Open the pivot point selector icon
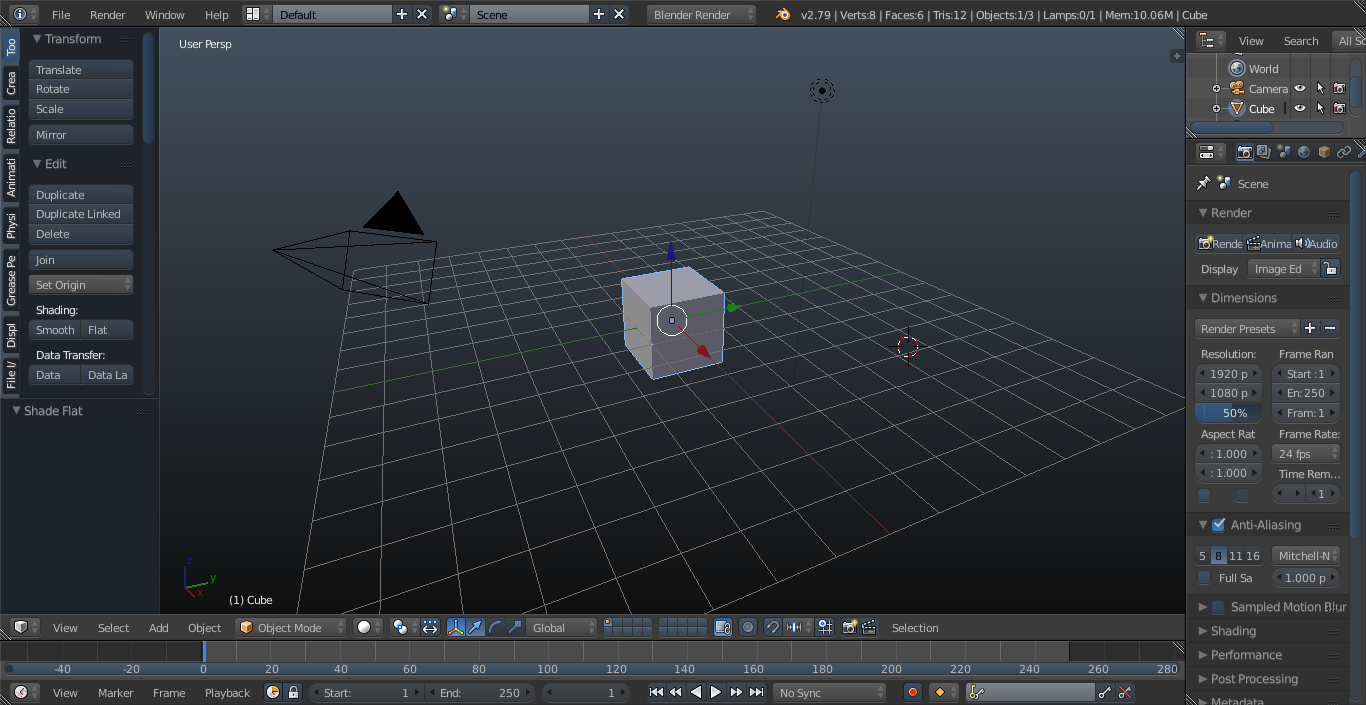This screenshot has height=705, width=1366. pos(404,627)
